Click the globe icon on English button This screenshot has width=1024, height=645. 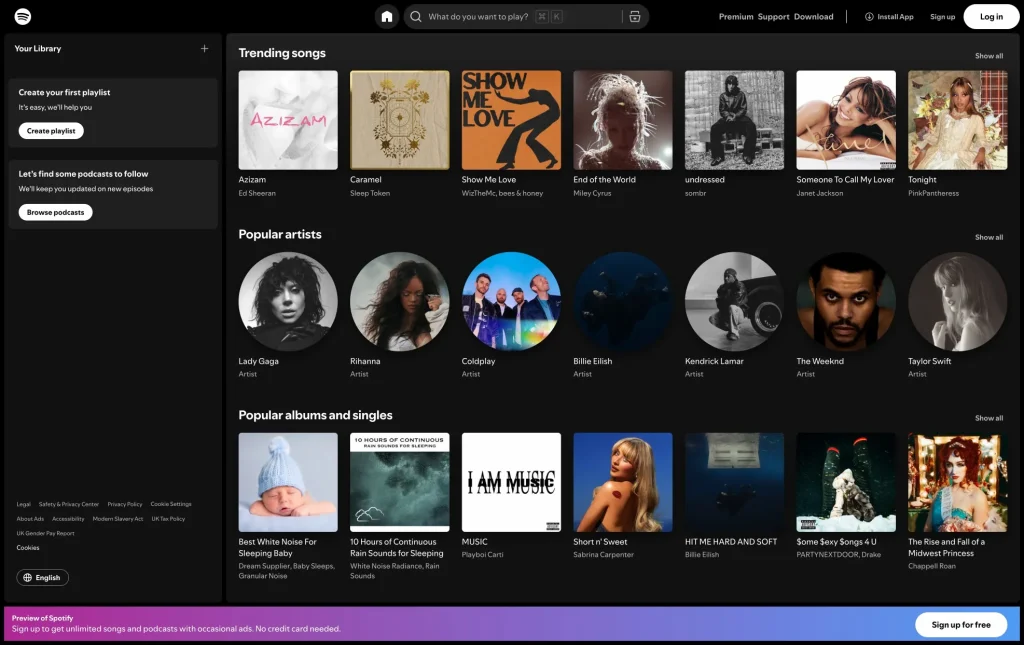coord(27,577)
